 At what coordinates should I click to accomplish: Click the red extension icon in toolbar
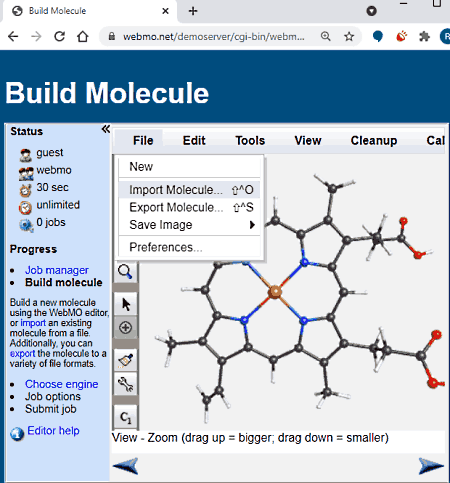[401, 36]
